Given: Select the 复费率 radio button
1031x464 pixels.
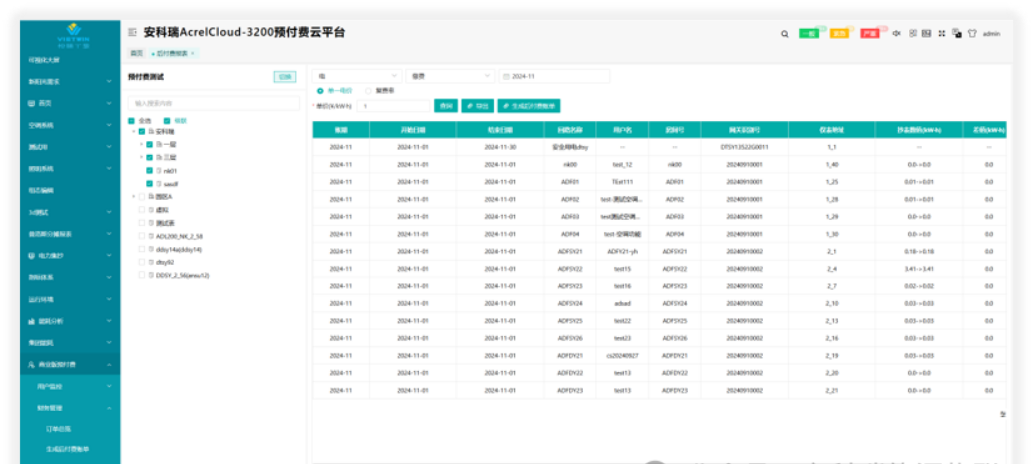Looking at the screenshot, I should pyautogui.click(x=368, y=90).
